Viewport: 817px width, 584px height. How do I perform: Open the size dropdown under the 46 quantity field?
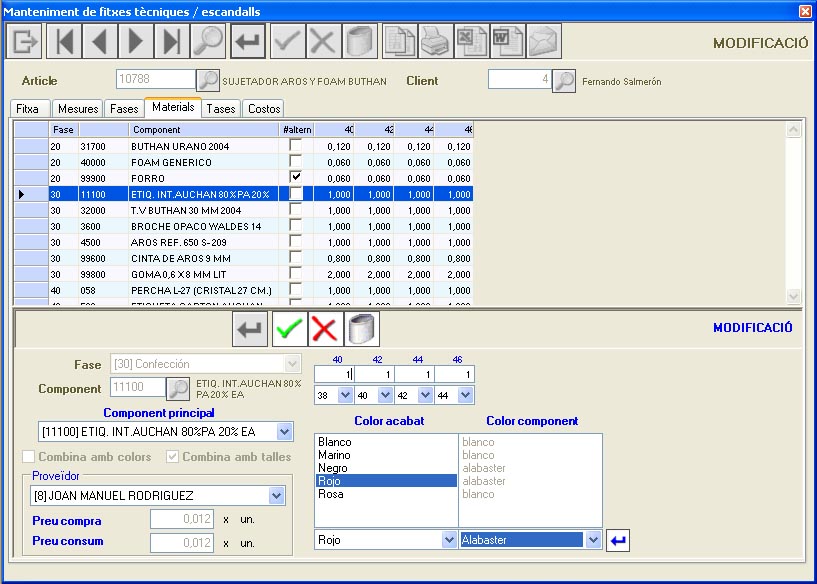pyautogui.click(x=465, y=395)
